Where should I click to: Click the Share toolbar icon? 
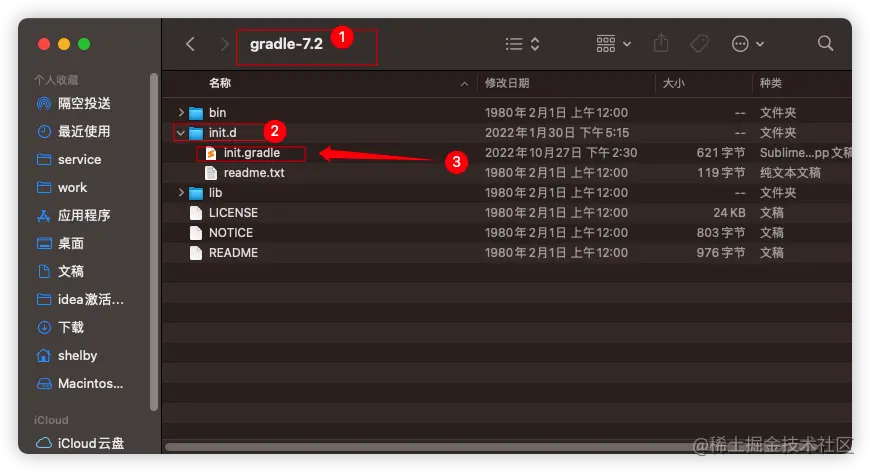pyautogui.click(x=661, y=43)
